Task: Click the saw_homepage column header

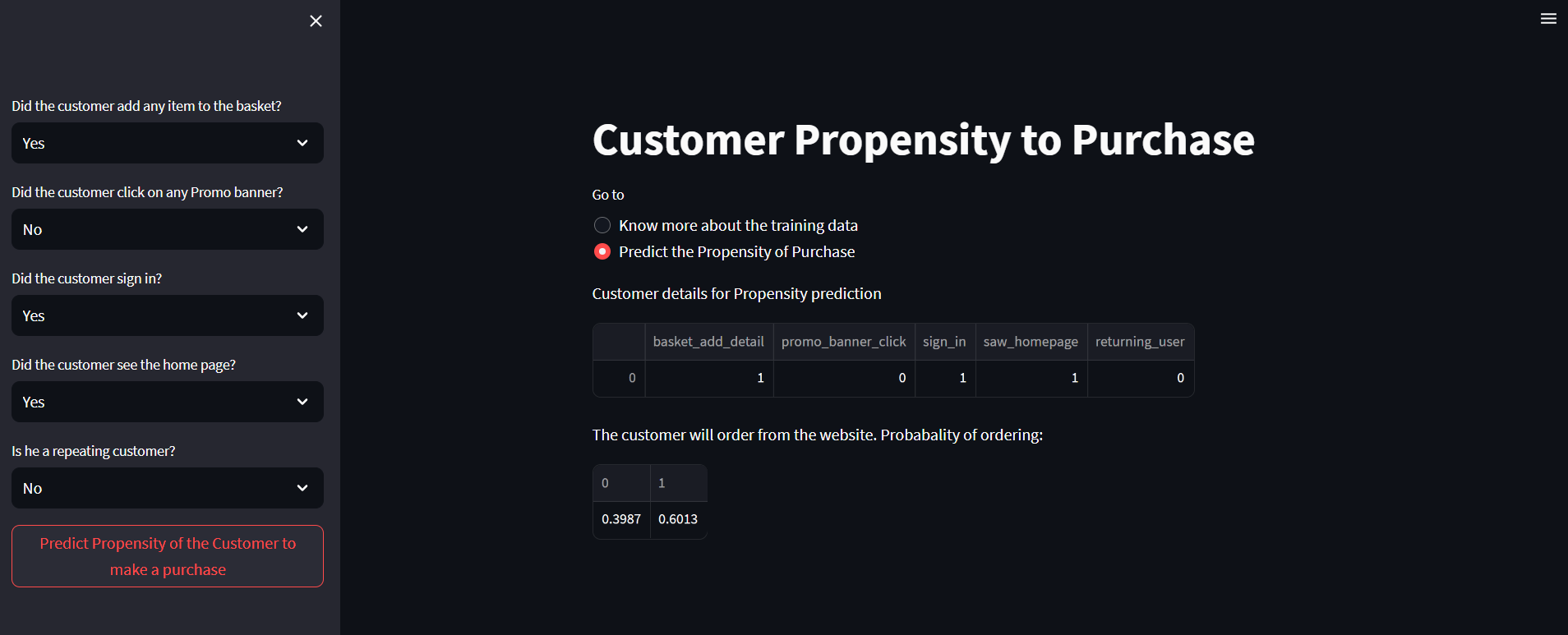Action: (x=1031, y=341)
